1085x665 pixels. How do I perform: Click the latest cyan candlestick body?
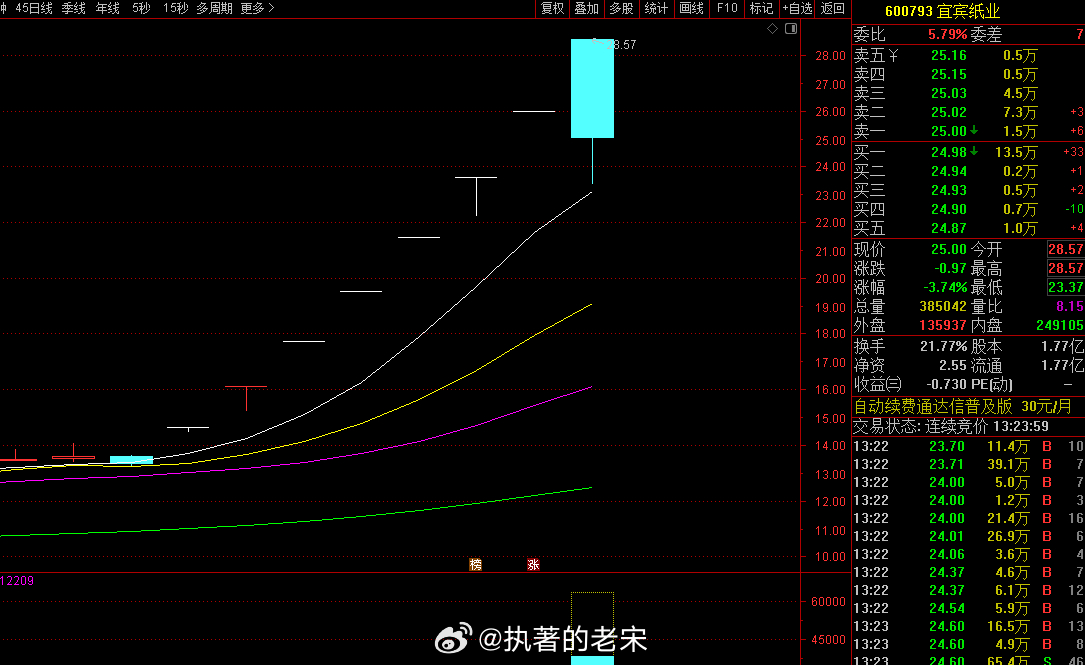(x=592, y=89)
